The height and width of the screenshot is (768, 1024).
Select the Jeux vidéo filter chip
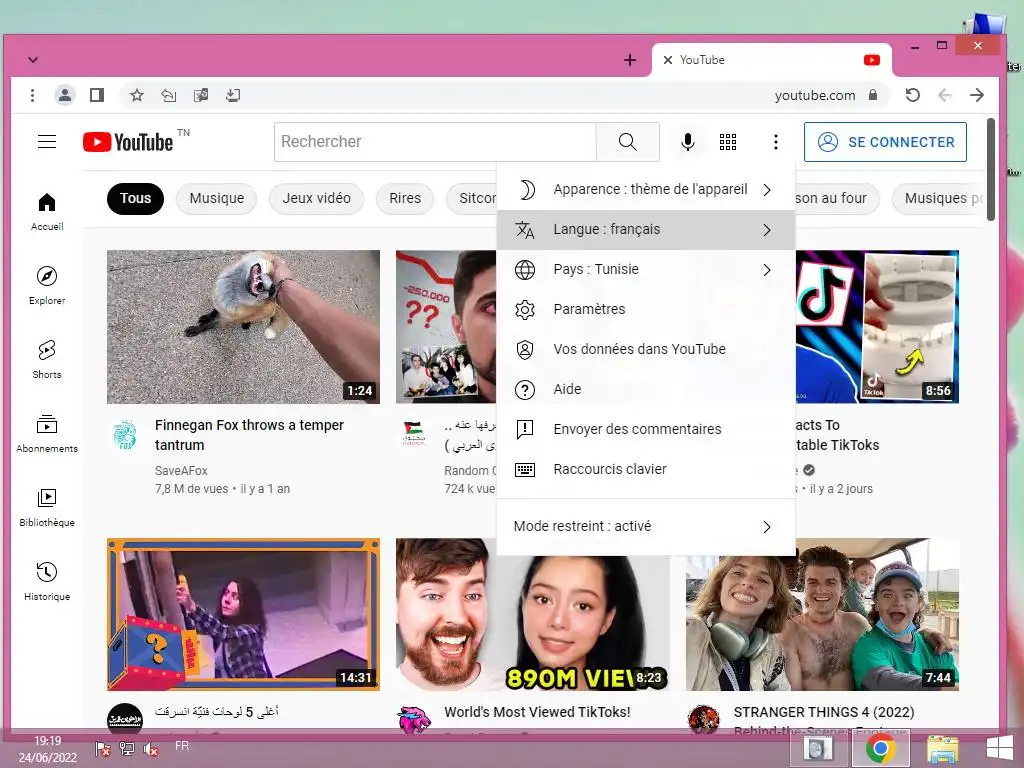tap(316, 199)
